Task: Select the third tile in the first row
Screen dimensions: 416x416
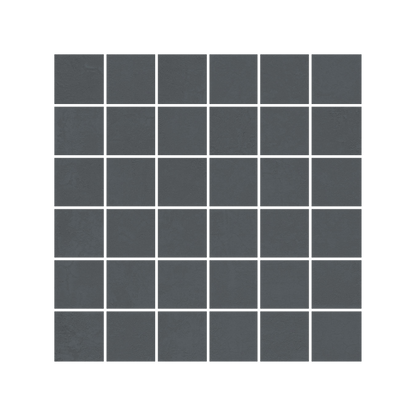Action: tap(182, 79)
